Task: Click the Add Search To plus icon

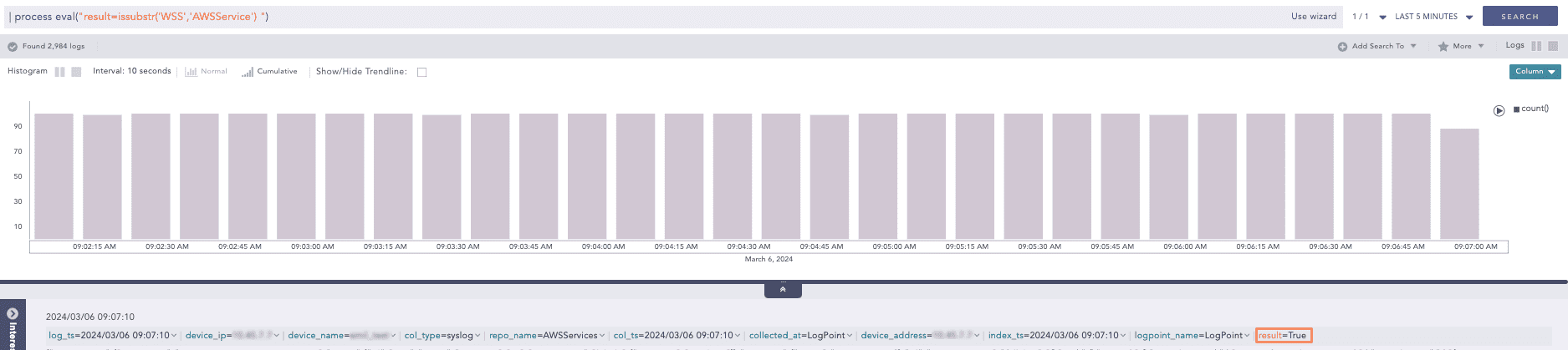Action: click(1342, 47)
